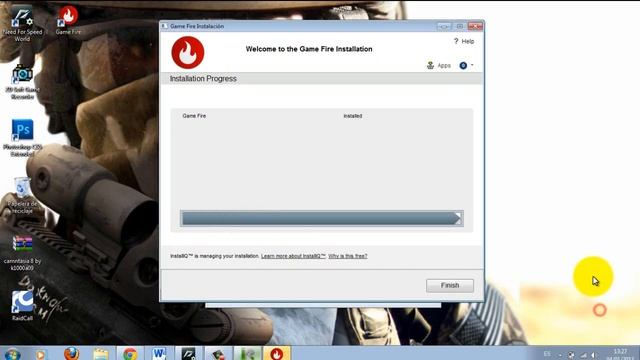The image size is (640, 360).
Task: Open File Explorer folder in taskbar
Action: pos(101,354)
